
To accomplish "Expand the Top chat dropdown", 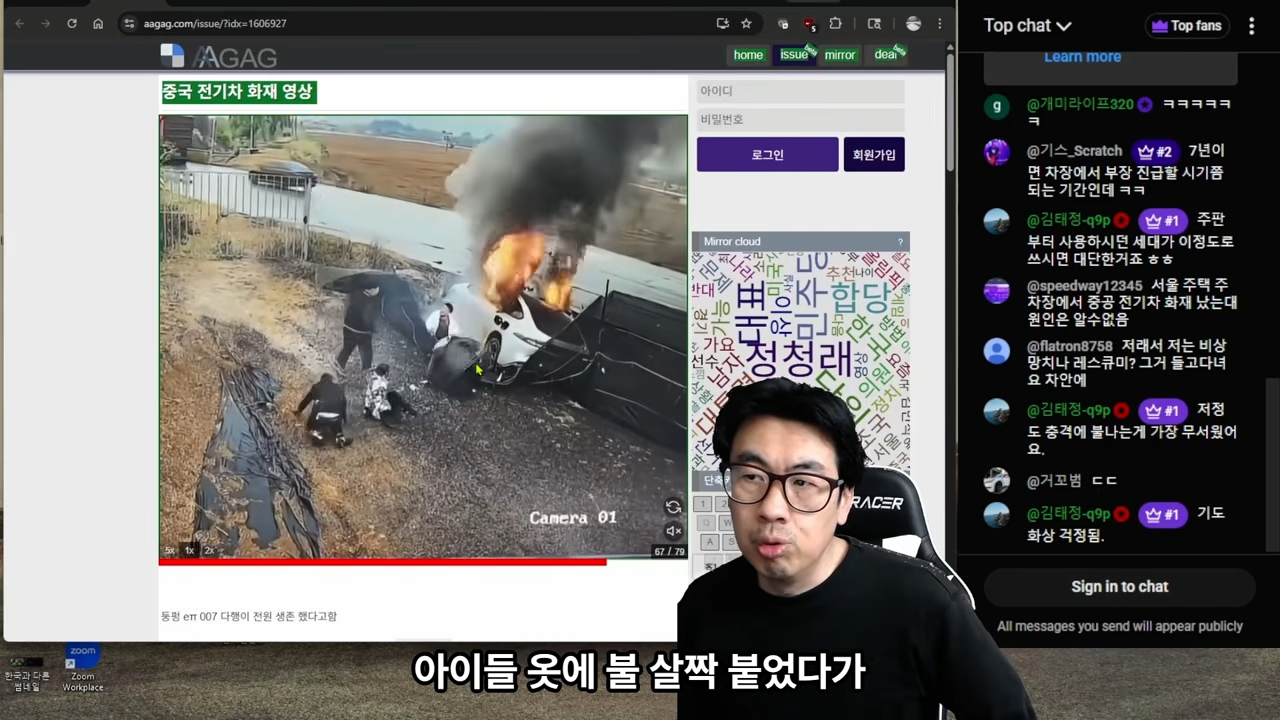I will pos(1027,26).
